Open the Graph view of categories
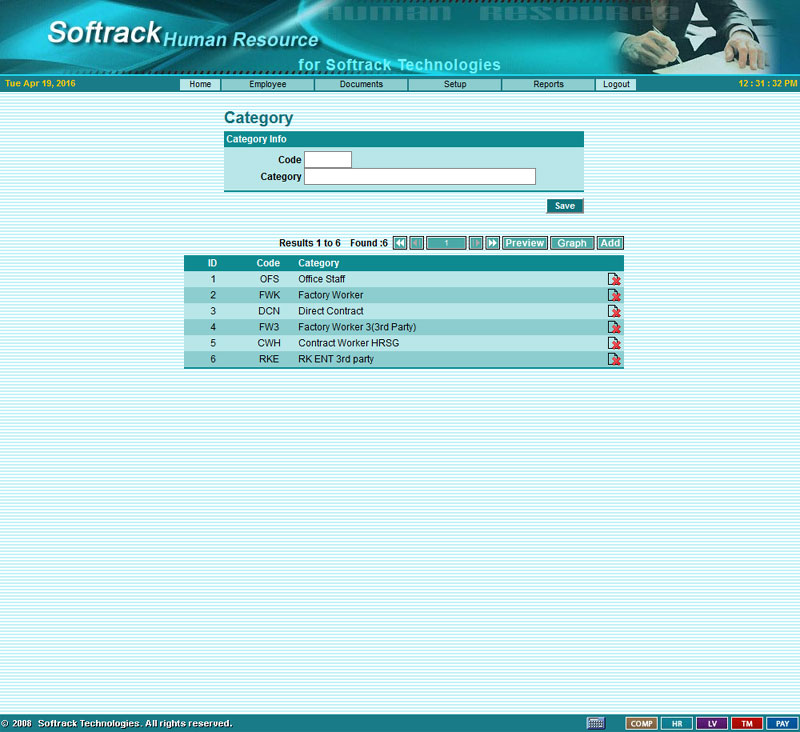Image resolution: width=800 pixels, height=732 pixels. 572,243
